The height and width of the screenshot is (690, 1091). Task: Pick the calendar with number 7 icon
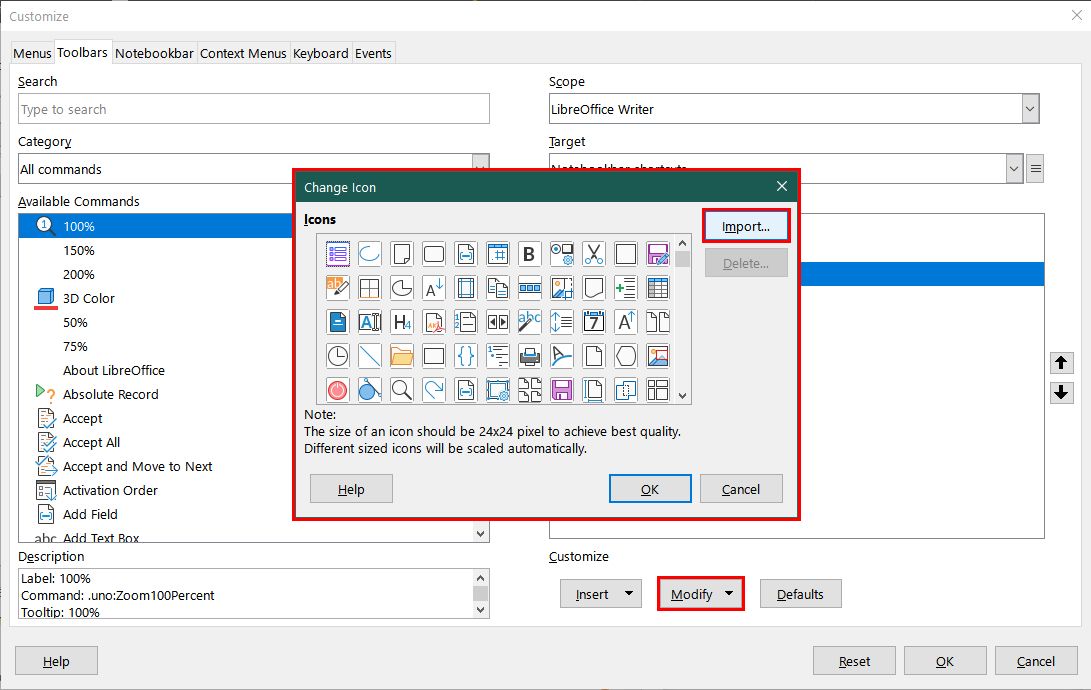(593, 321)
